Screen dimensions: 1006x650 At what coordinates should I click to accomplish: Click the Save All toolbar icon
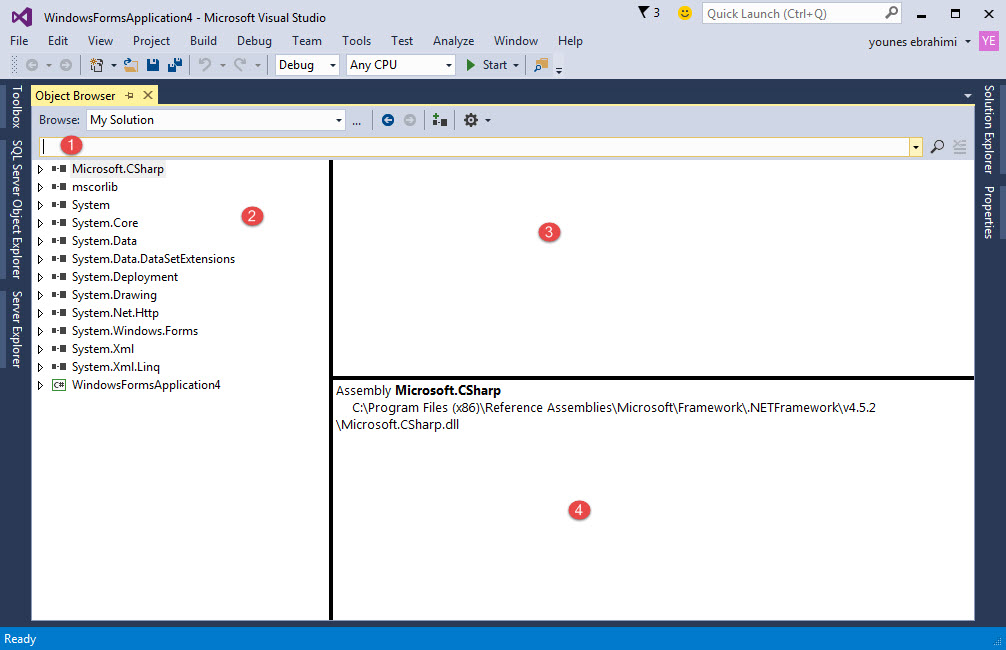(x=174, y=65)
